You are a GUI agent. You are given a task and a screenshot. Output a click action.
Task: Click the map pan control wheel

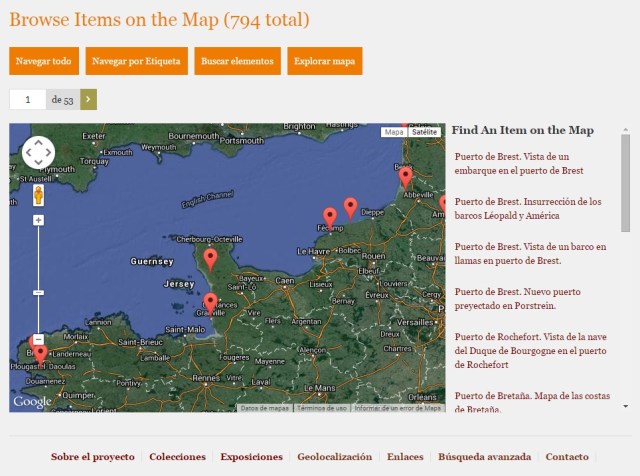(x=38, y=153)
